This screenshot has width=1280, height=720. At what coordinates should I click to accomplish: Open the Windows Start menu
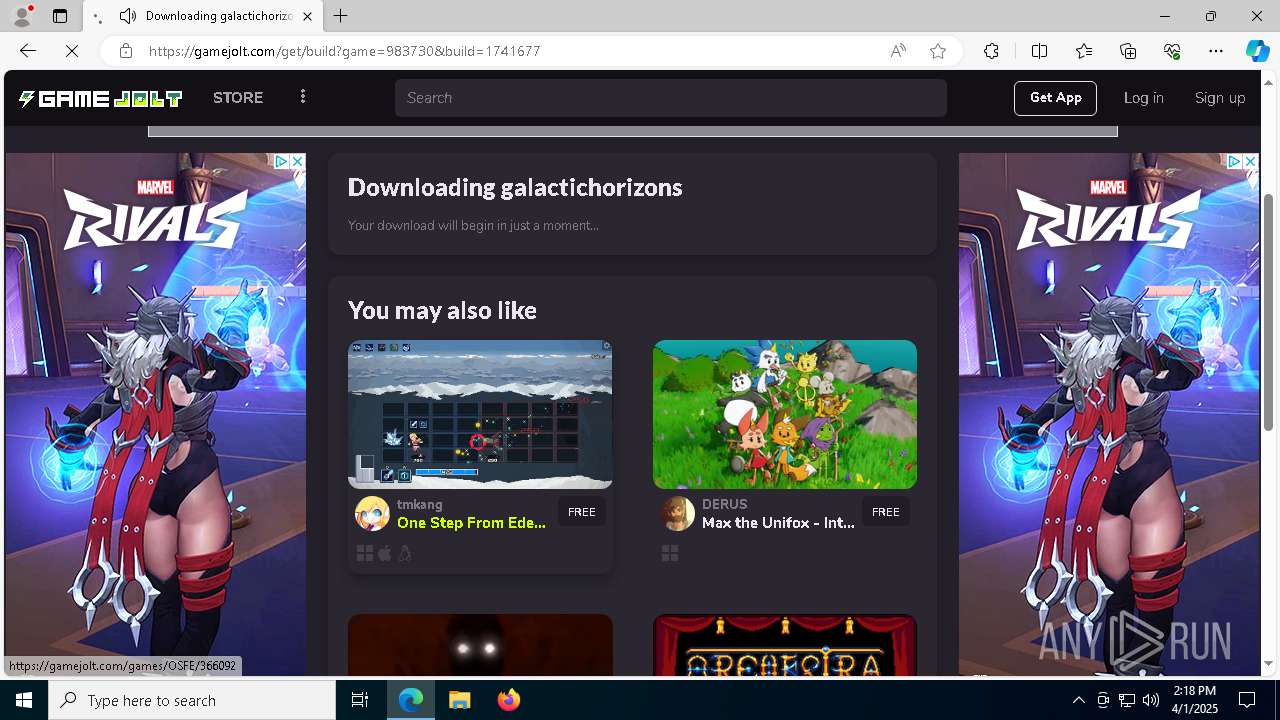(x=24, y=700)
